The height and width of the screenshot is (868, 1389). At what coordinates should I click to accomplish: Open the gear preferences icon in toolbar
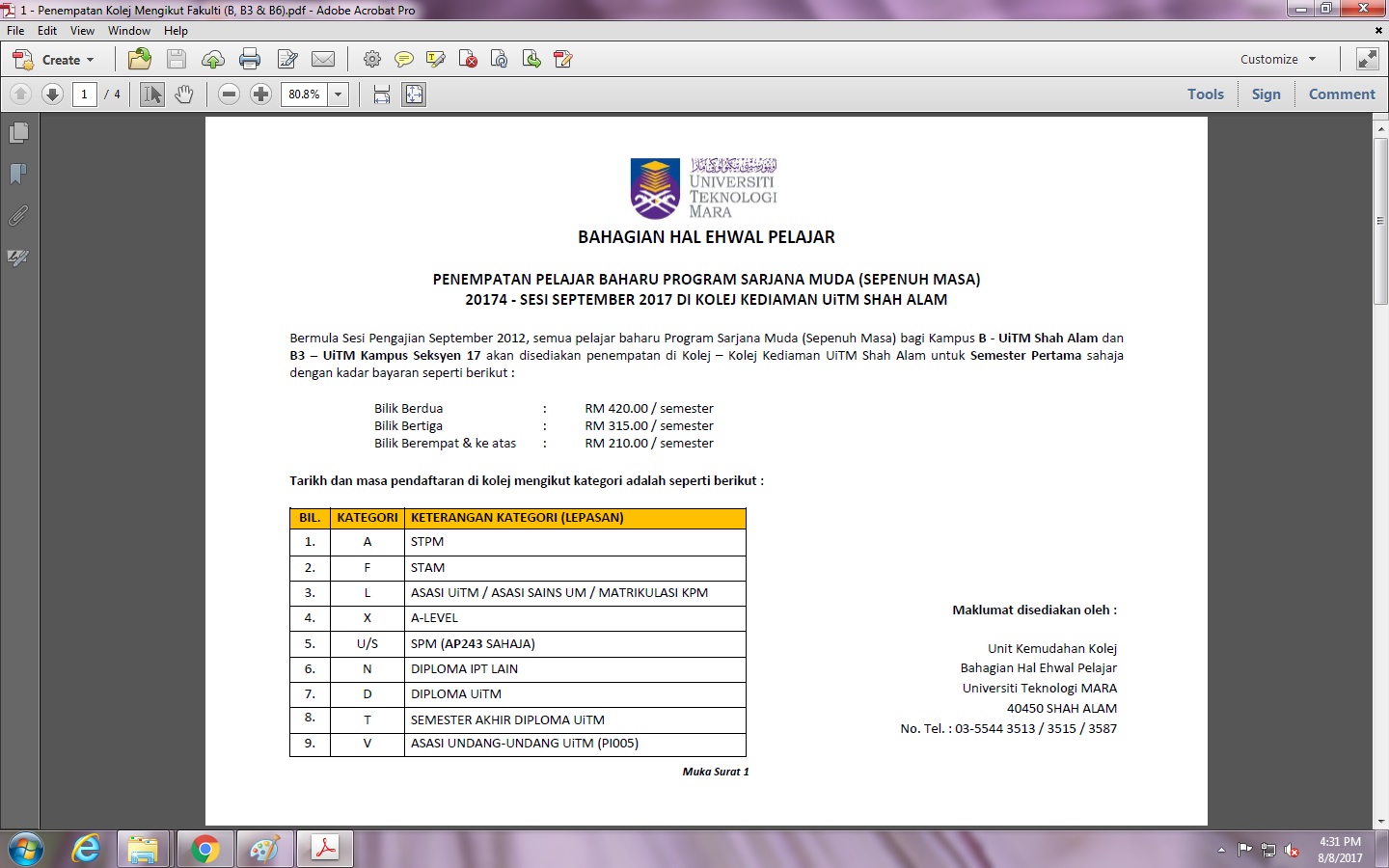point(372,59)
